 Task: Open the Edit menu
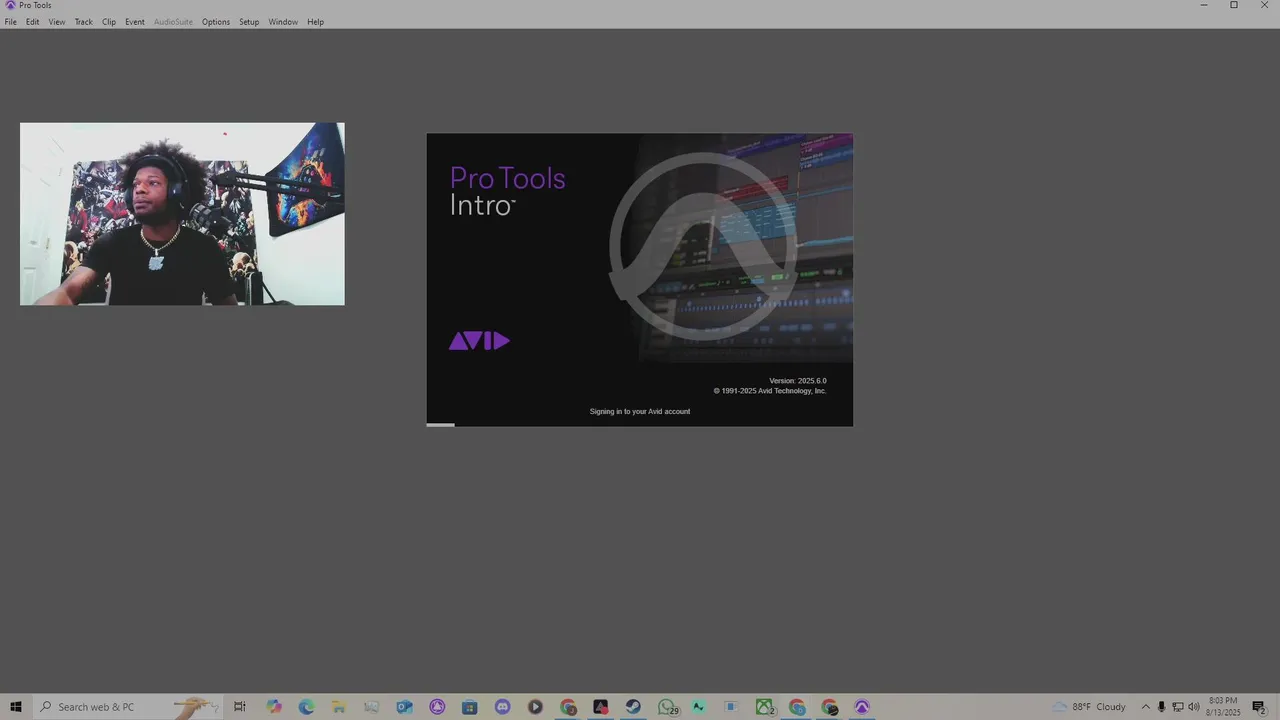33,22
